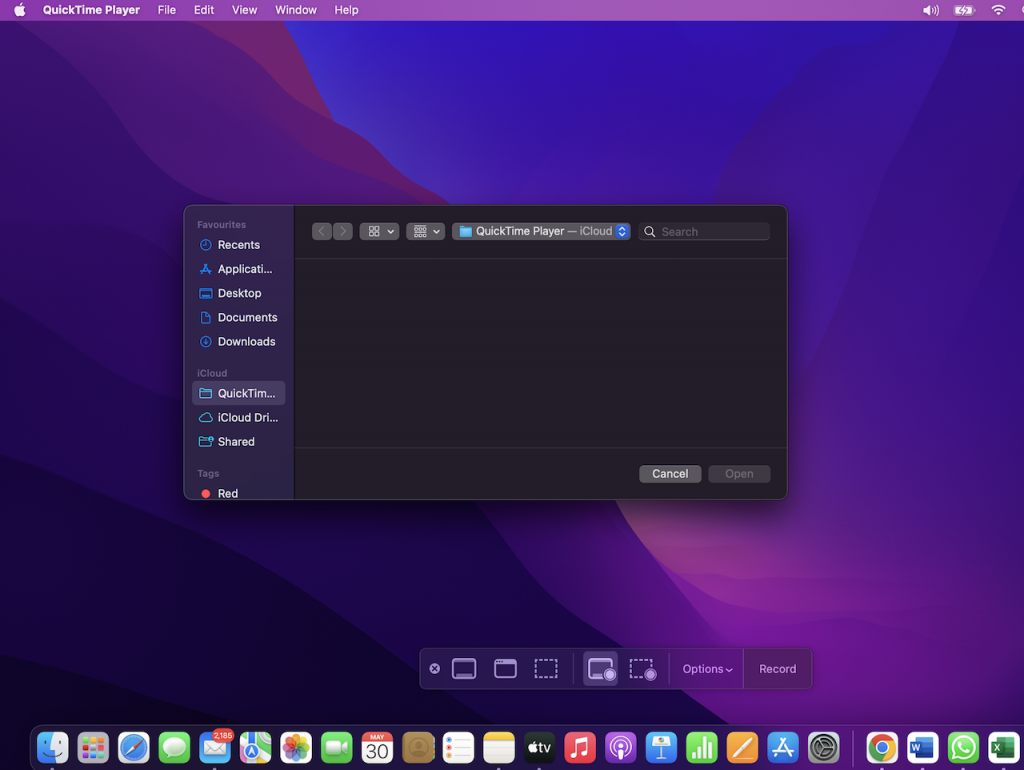Select Downloads in the sidebar
Viewport: 1024px width, 770px height.
pyautogui.click(x=238, y=342)
